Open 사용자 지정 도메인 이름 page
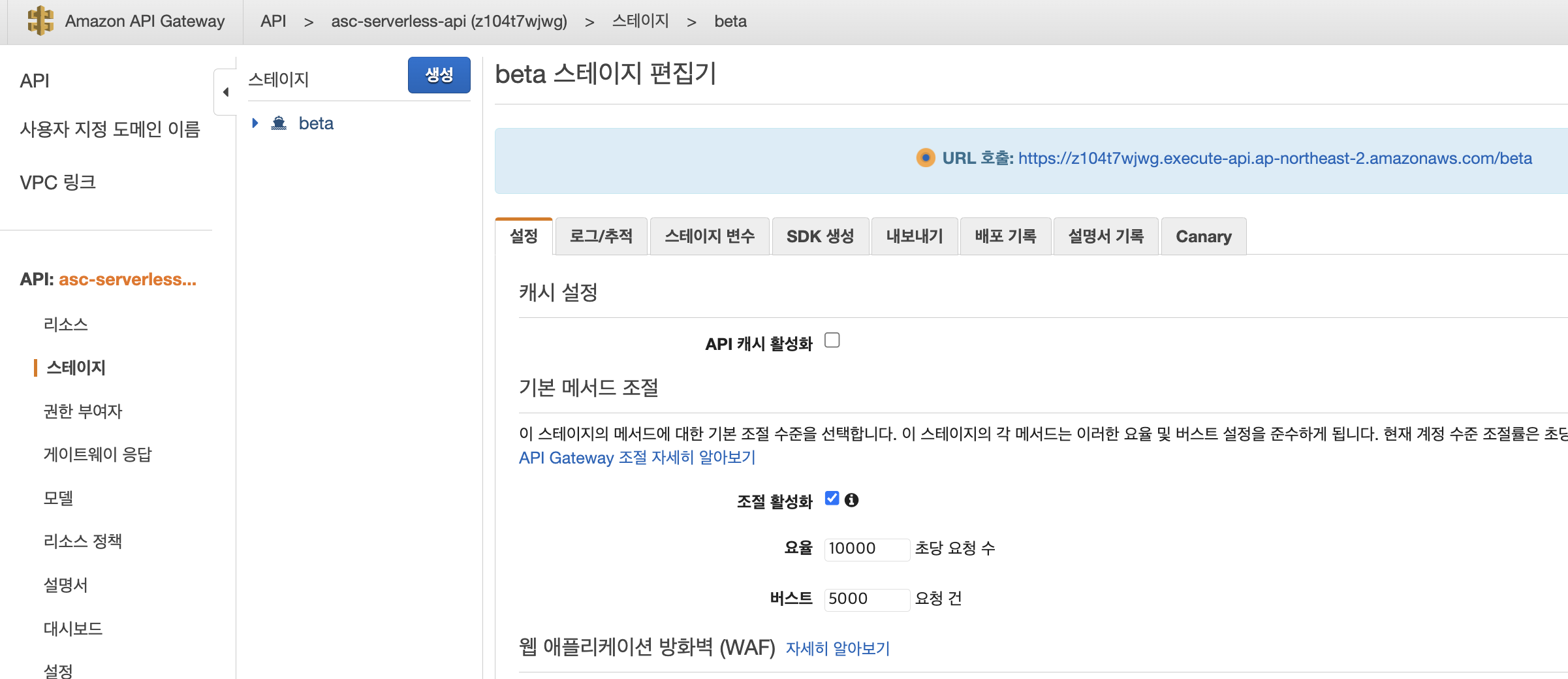The height and width of the screenshot is (679, 1568). click(110, 129)
